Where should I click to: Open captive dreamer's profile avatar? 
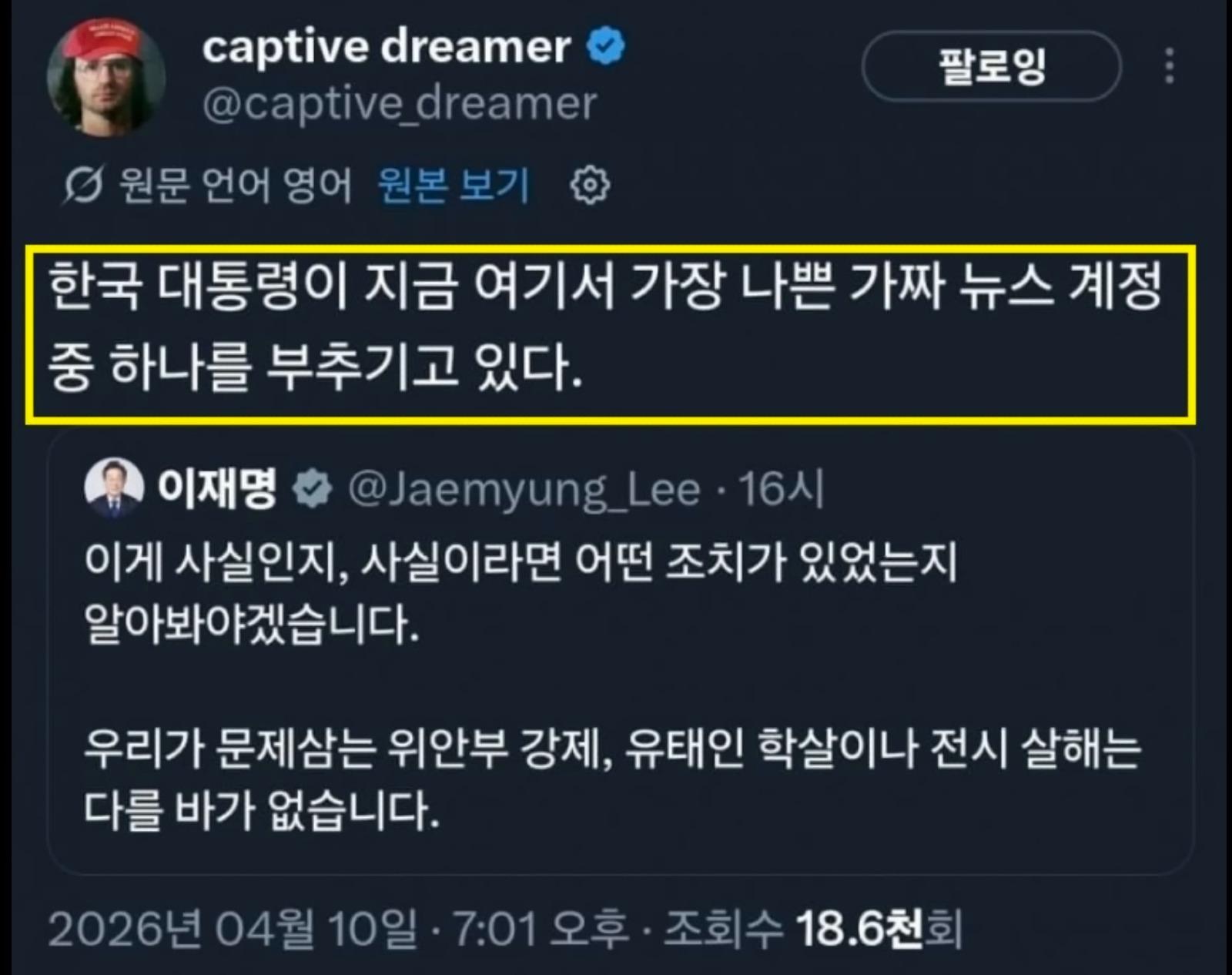coord(105,77)
